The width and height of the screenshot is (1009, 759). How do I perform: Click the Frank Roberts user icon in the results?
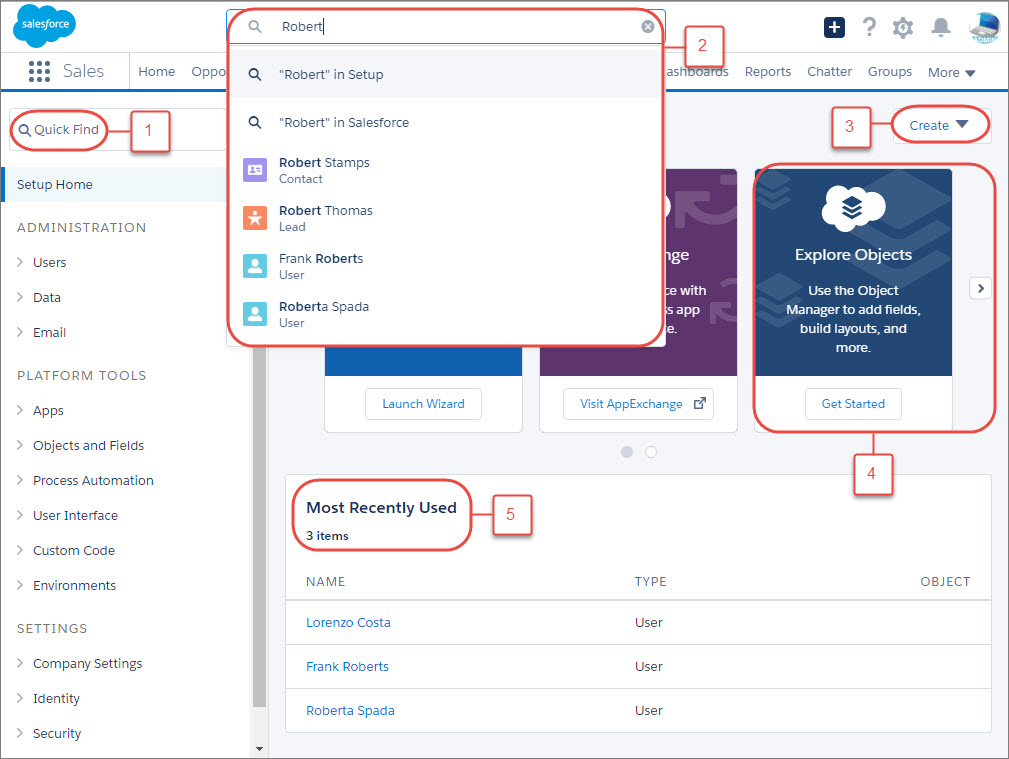pyautogui.click(x=255, y=266)
